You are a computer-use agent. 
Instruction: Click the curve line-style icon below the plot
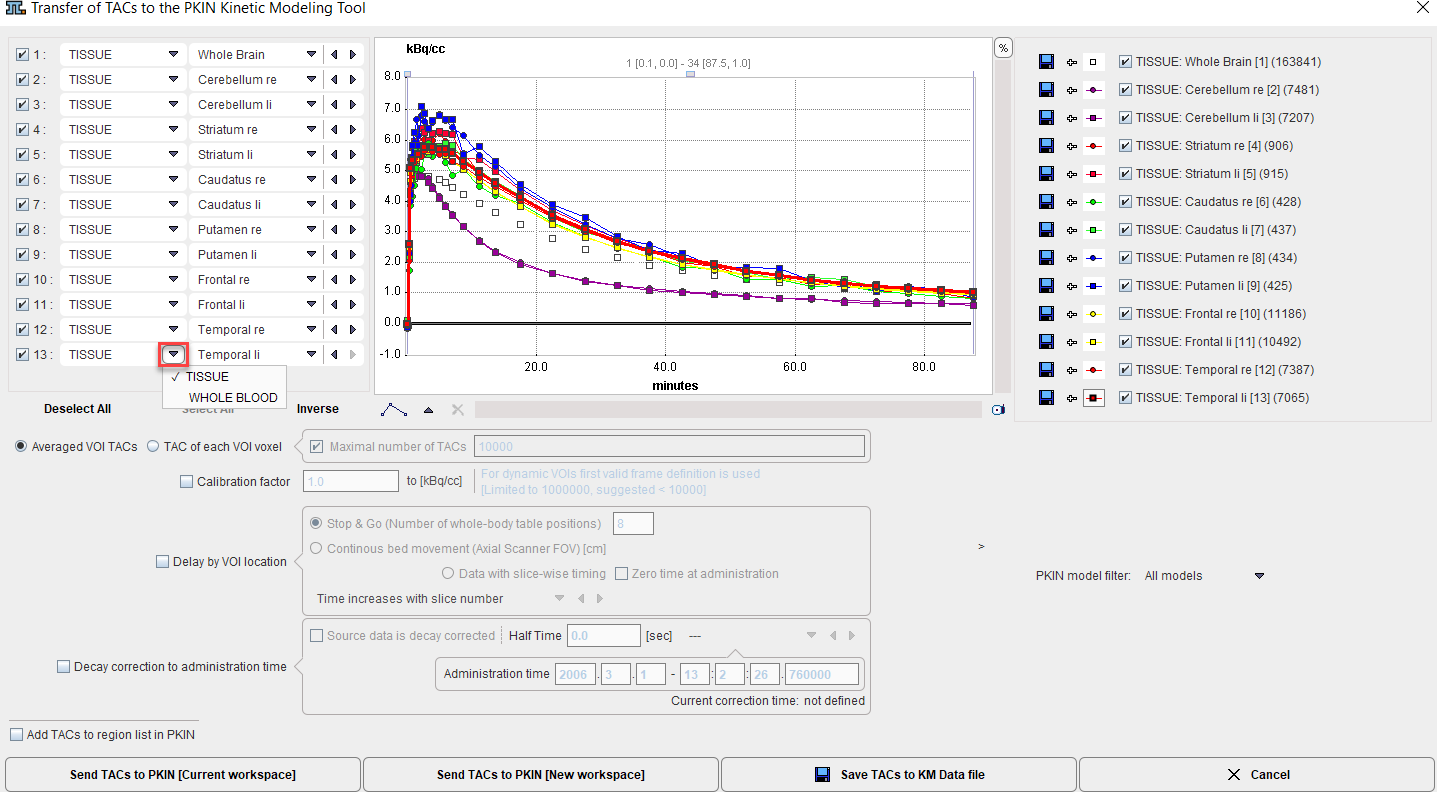point(395,409)
